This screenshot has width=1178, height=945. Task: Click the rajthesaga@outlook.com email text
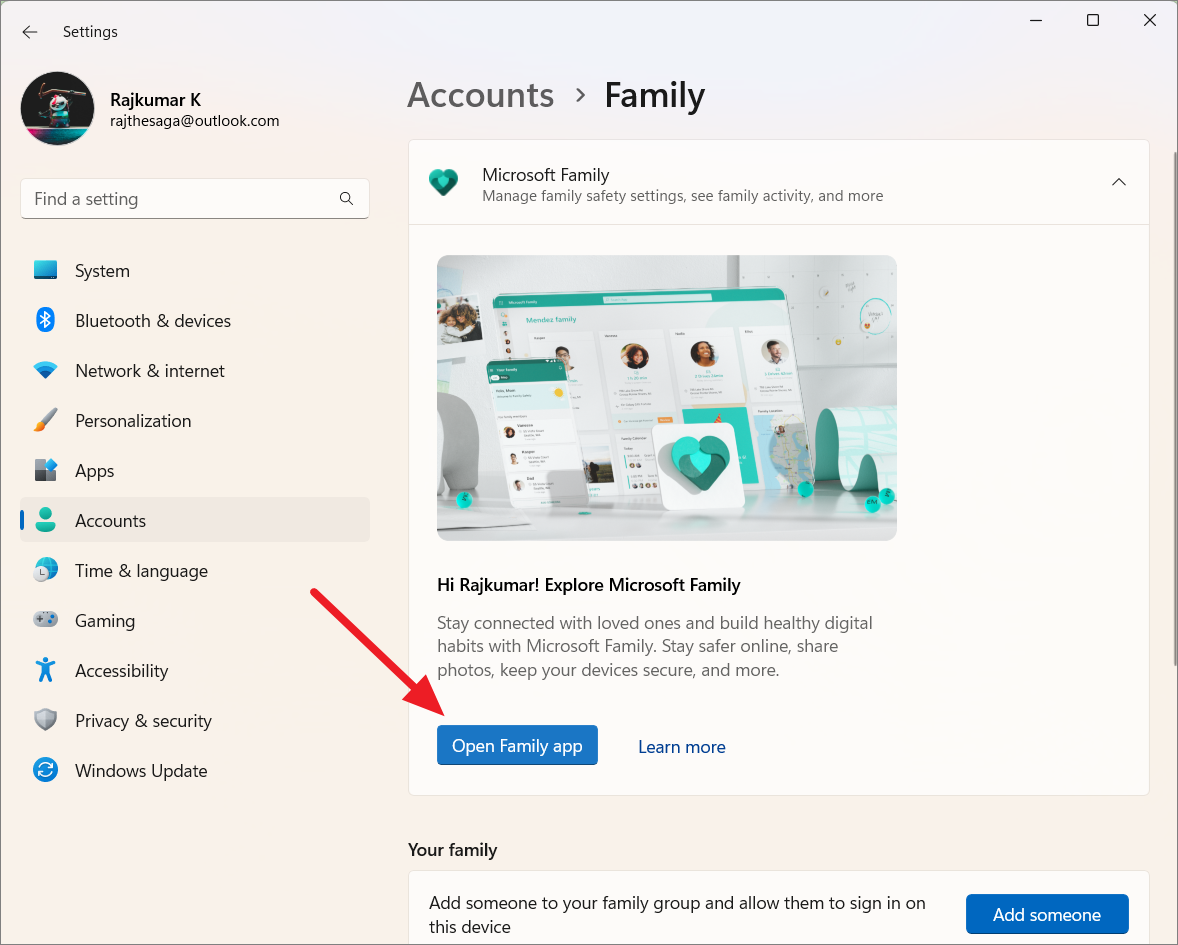tap(195, 121)
